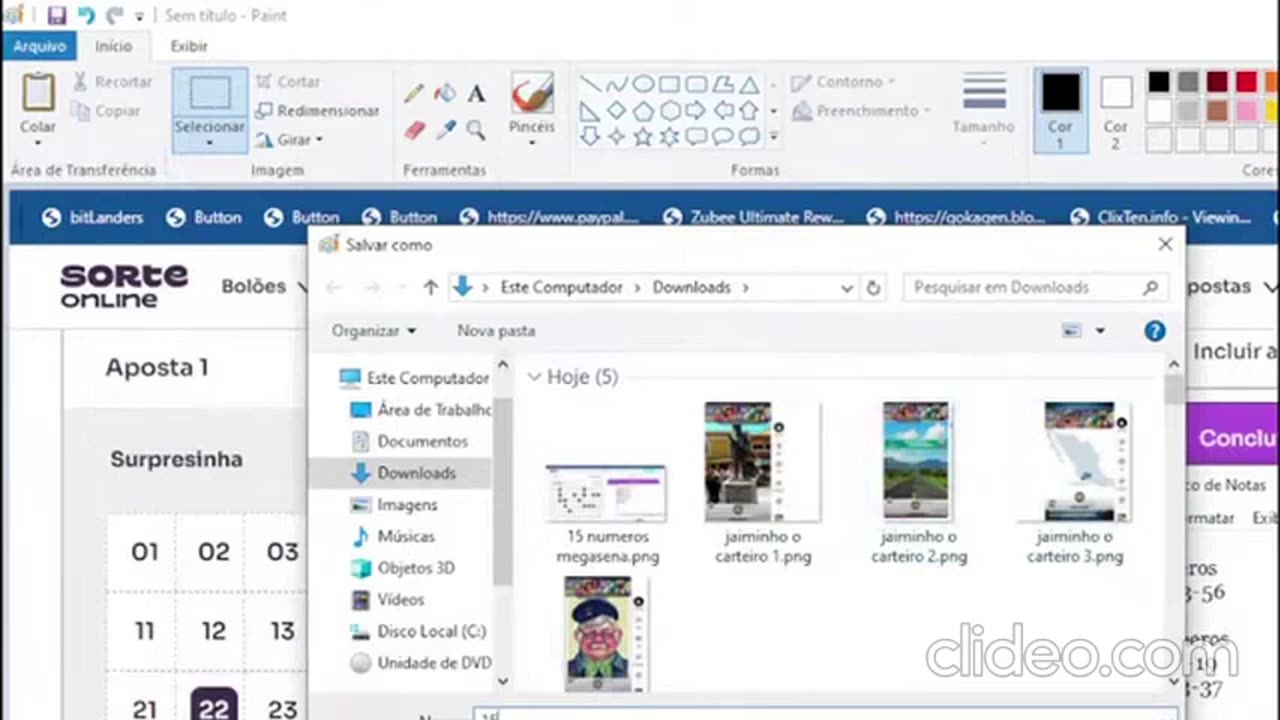Select Área de Trabalho in navigation pane

422,410
